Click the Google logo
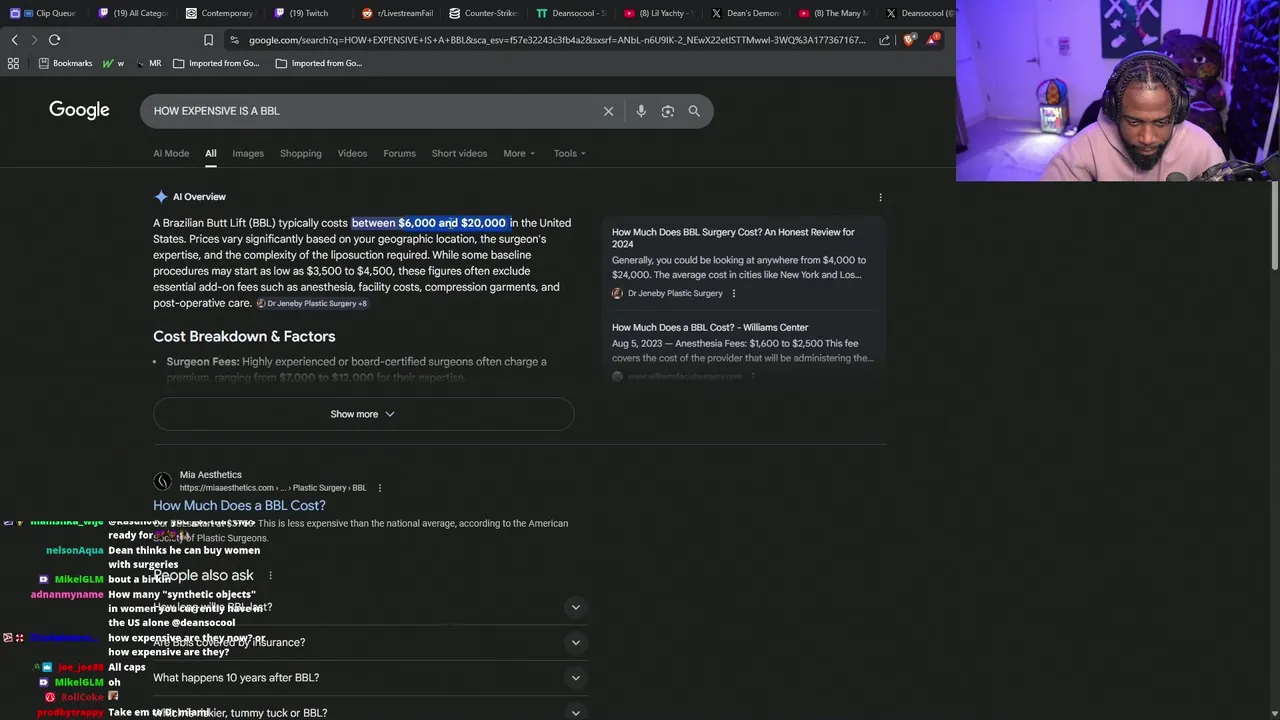 click(79, 110)
